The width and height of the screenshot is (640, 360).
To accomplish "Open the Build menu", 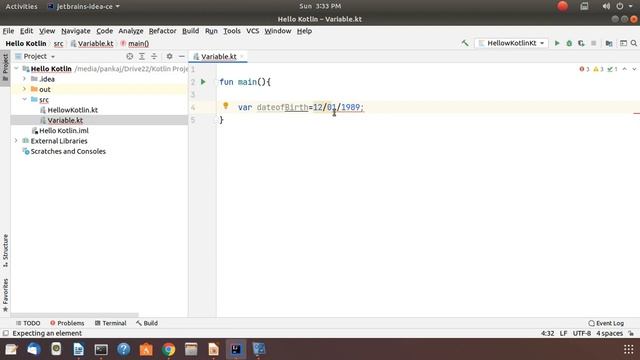I will pos(190,31).
